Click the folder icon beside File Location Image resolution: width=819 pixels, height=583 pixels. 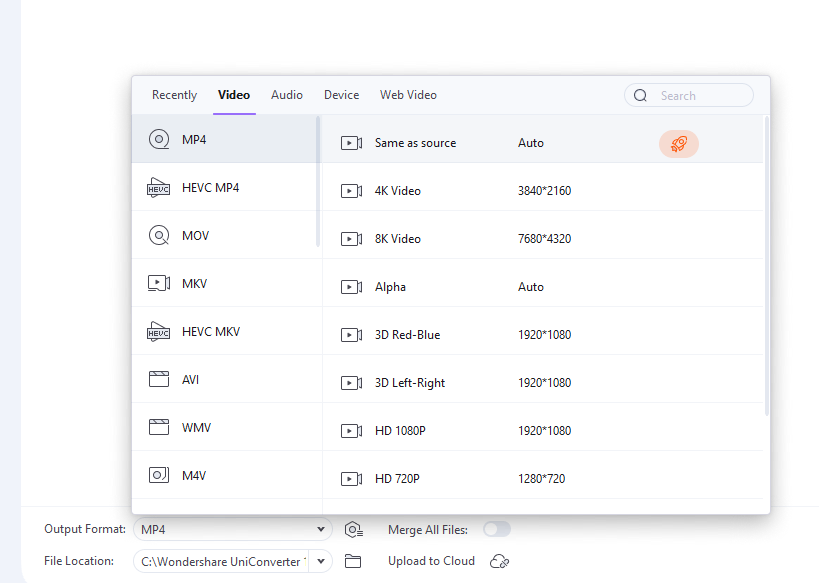352,561
